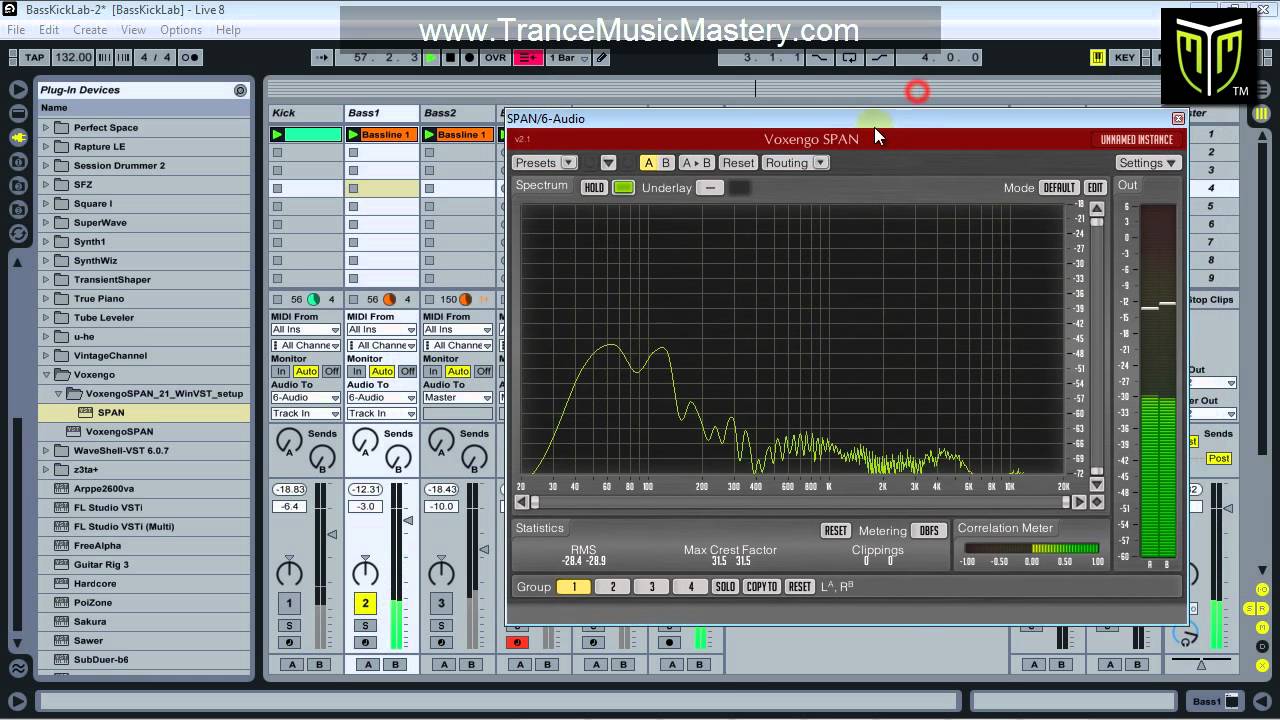The width and height of the screenshot is (1280, 720).
Task: Expand the TransientShaper folder
Action: pos(45,280)
